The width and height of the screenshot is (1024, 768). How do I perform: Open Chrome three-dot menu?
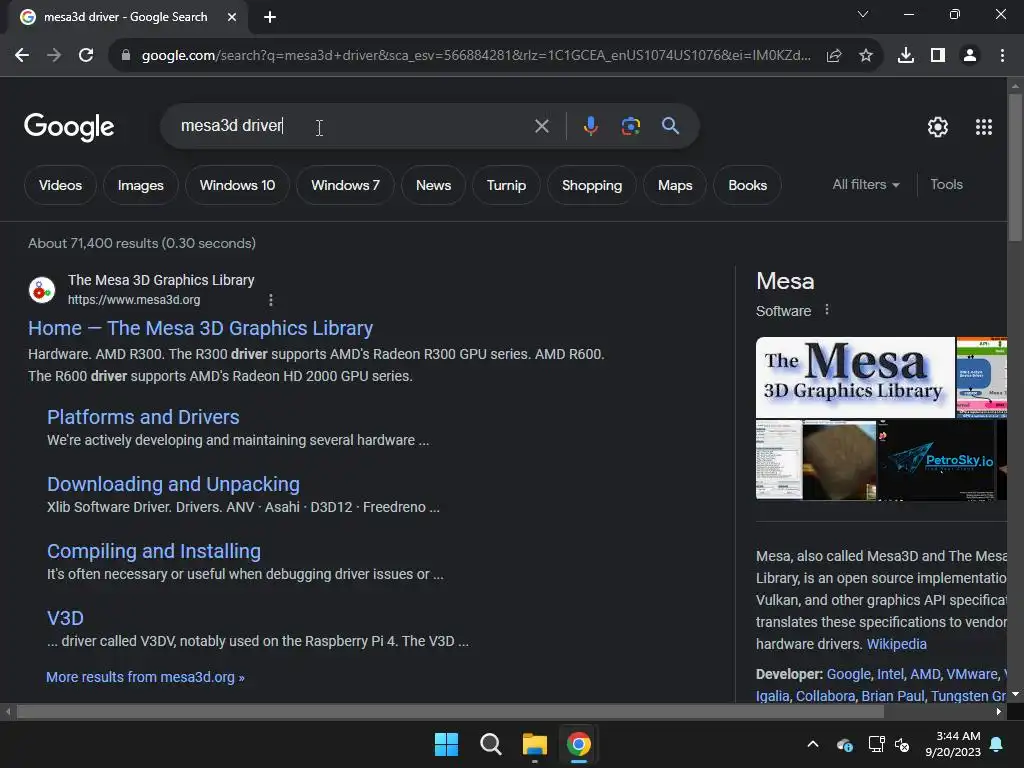click(1002, 56)
